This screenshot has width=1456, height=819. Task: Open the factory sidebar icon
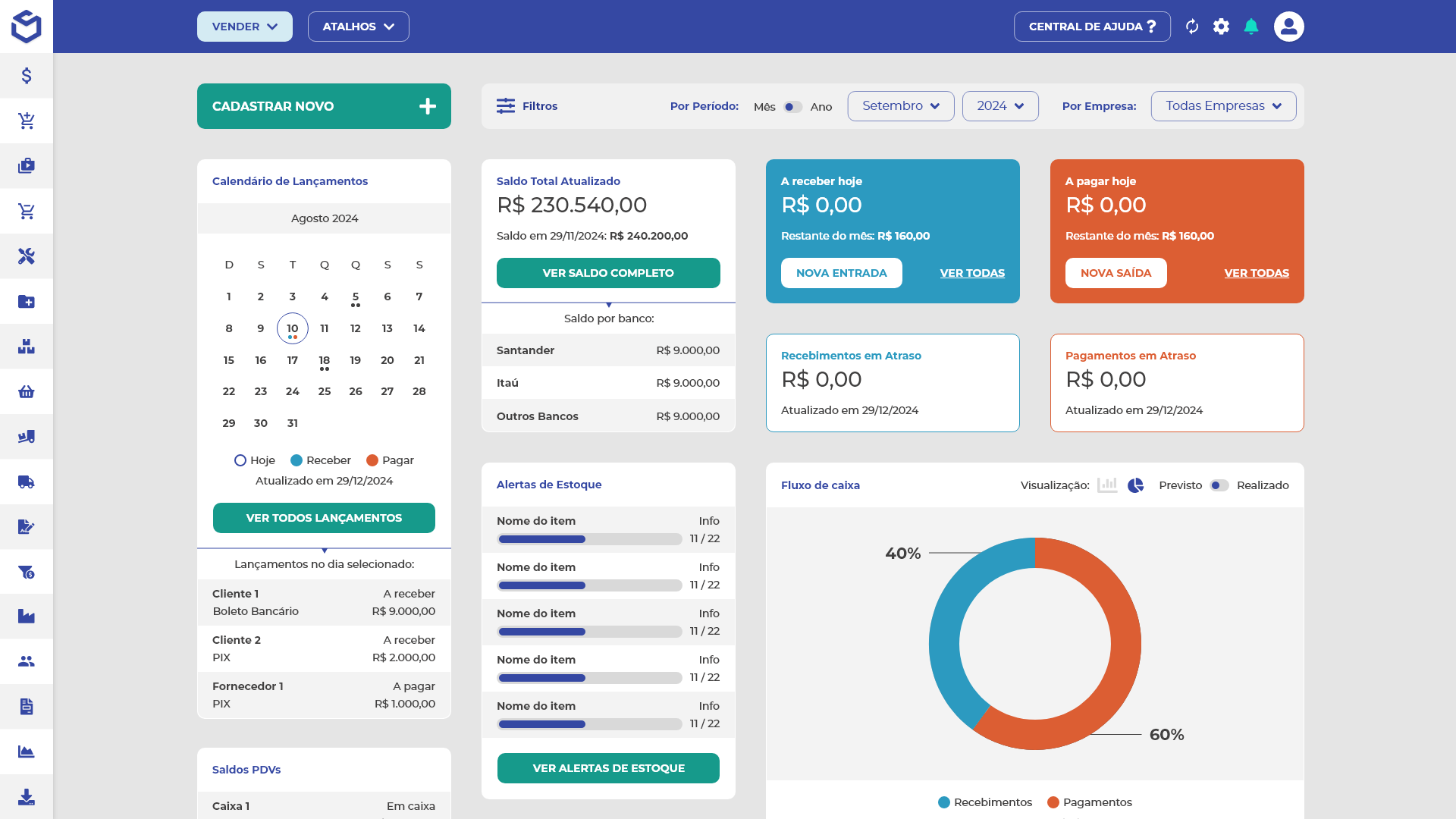[x=27, y=617]
